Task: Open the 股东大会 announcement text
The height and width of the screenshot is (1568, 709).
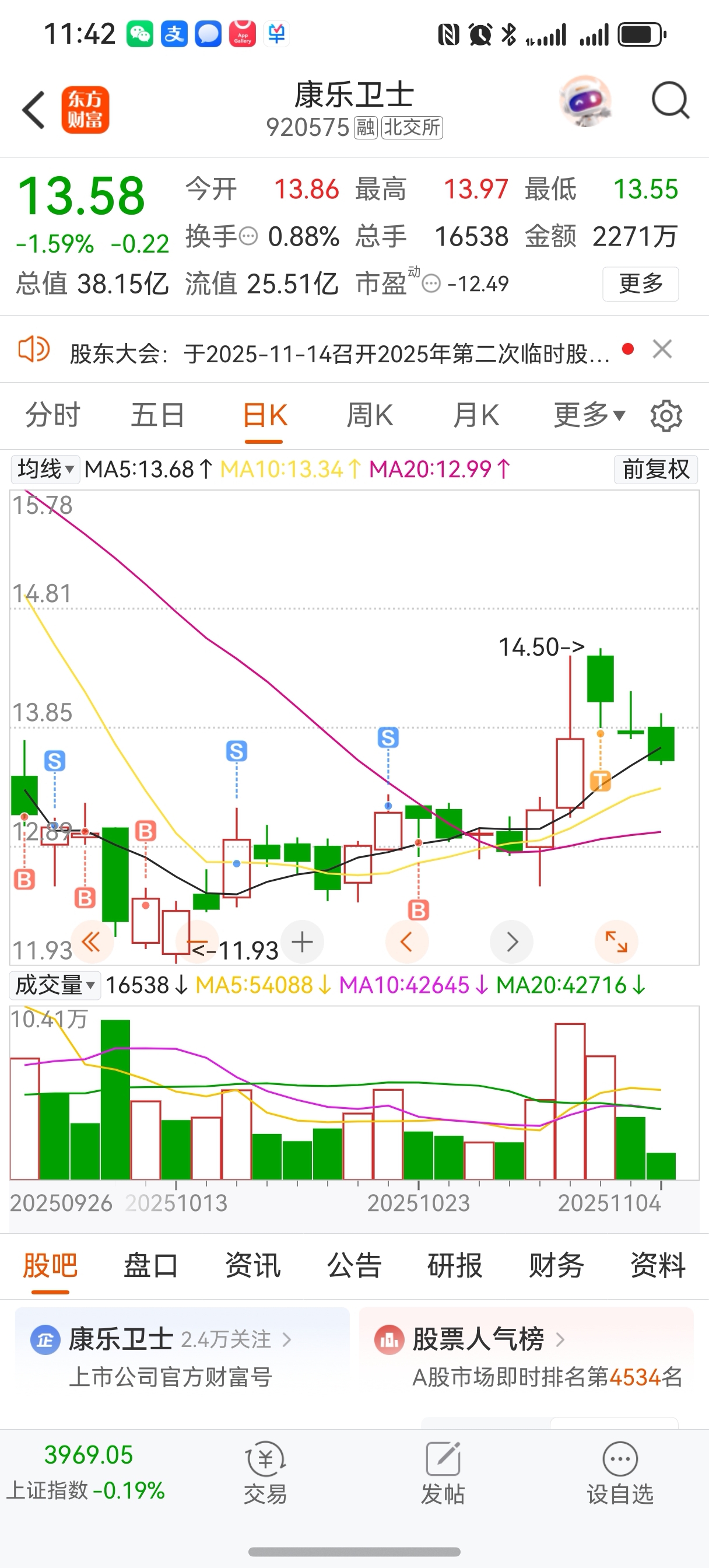Action: point(339,353)
